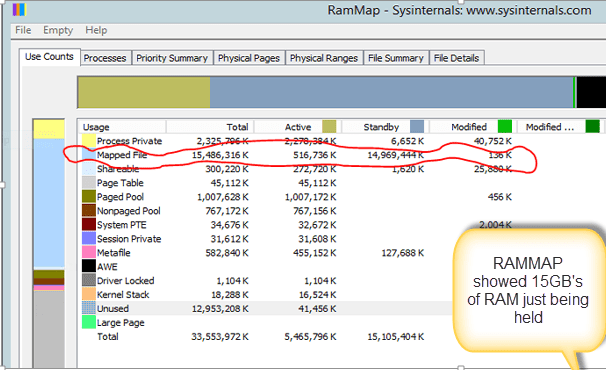Select the AWE row label
Image resolution: width=606 pixels, height=370 pixels.
point(107,266)
